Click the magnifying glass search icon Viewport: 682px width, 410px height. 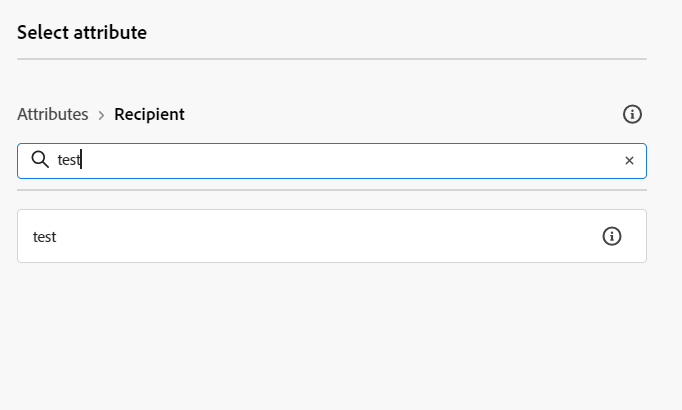tap(40, 160)
